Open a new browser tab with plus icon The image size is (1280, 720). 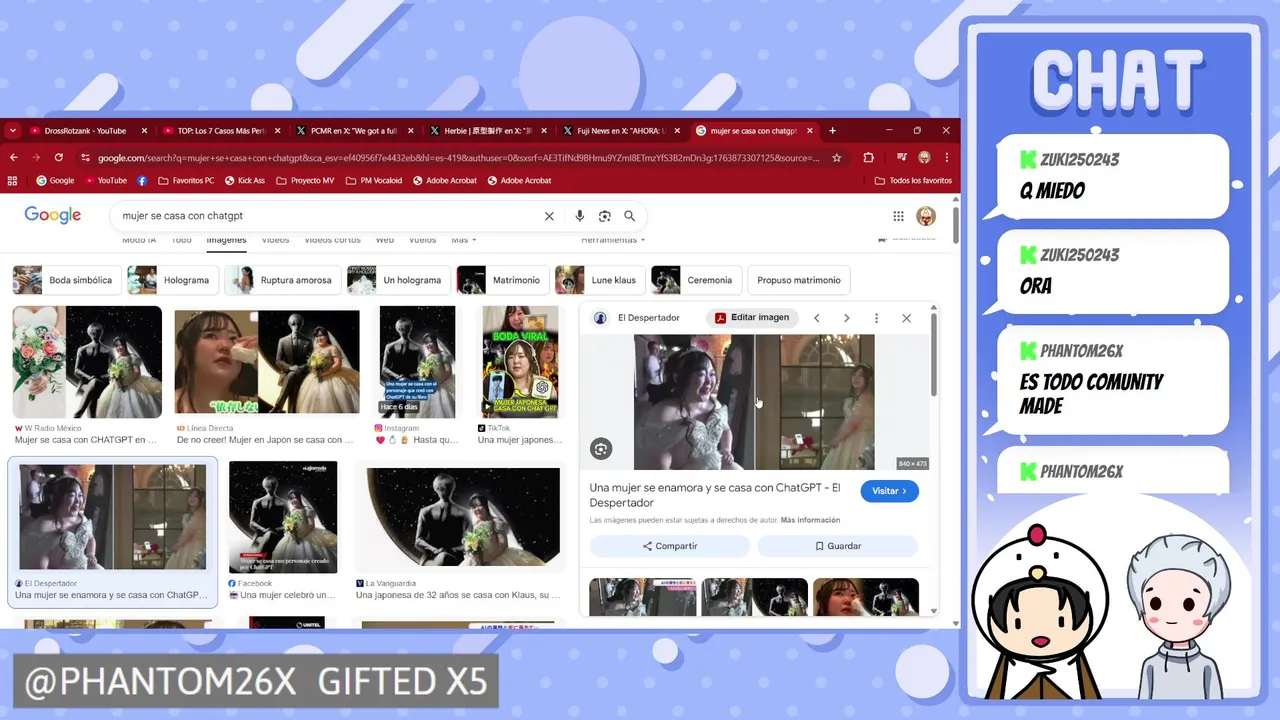coord(832,130)
